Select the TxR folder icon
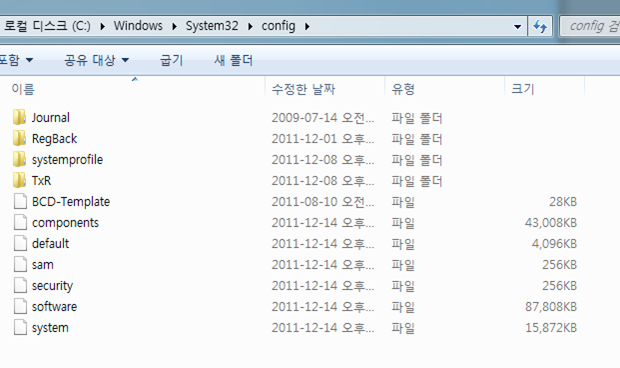 point(19,180)
